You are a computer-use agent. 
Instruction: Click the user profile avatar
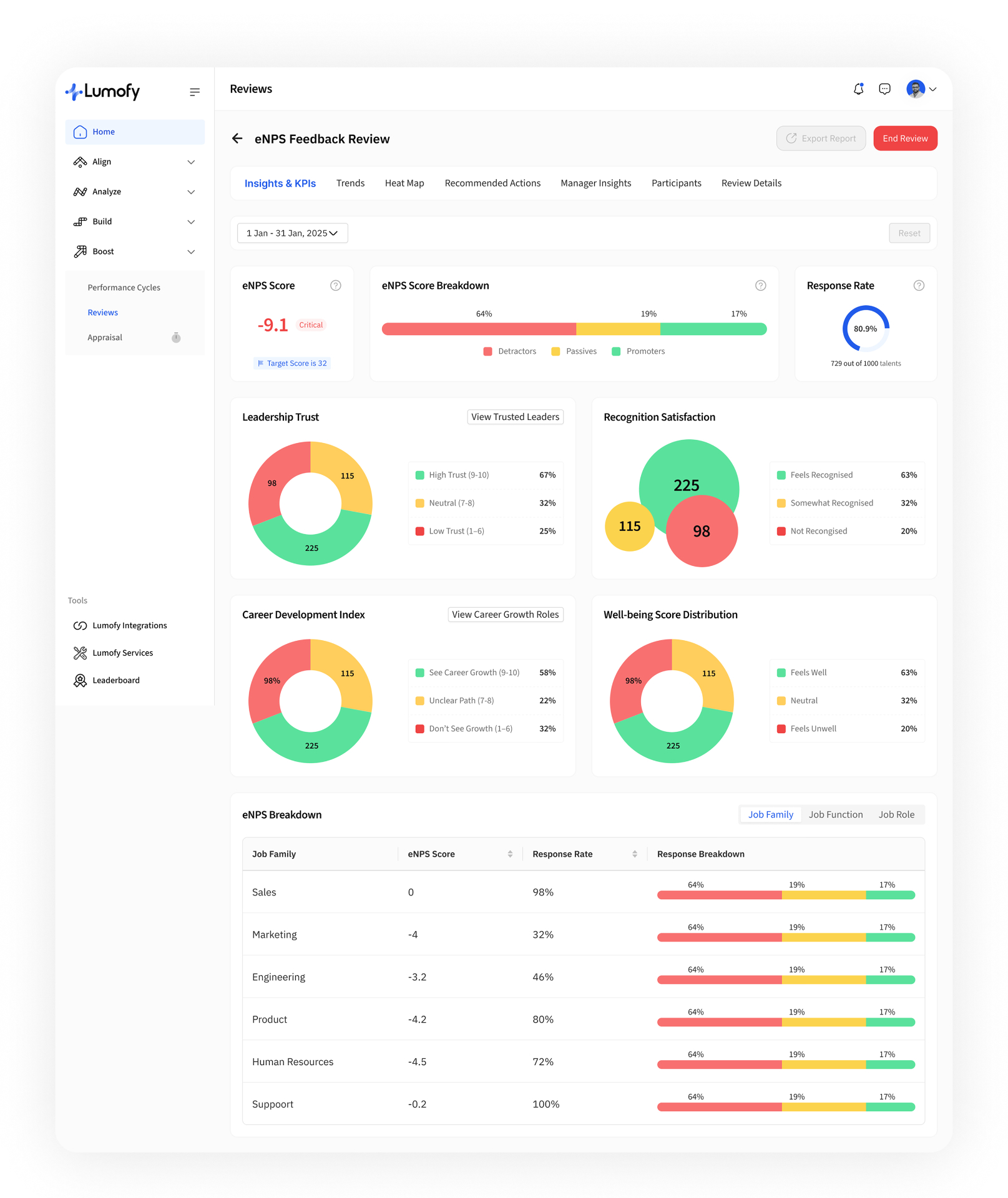pos(916,89)
